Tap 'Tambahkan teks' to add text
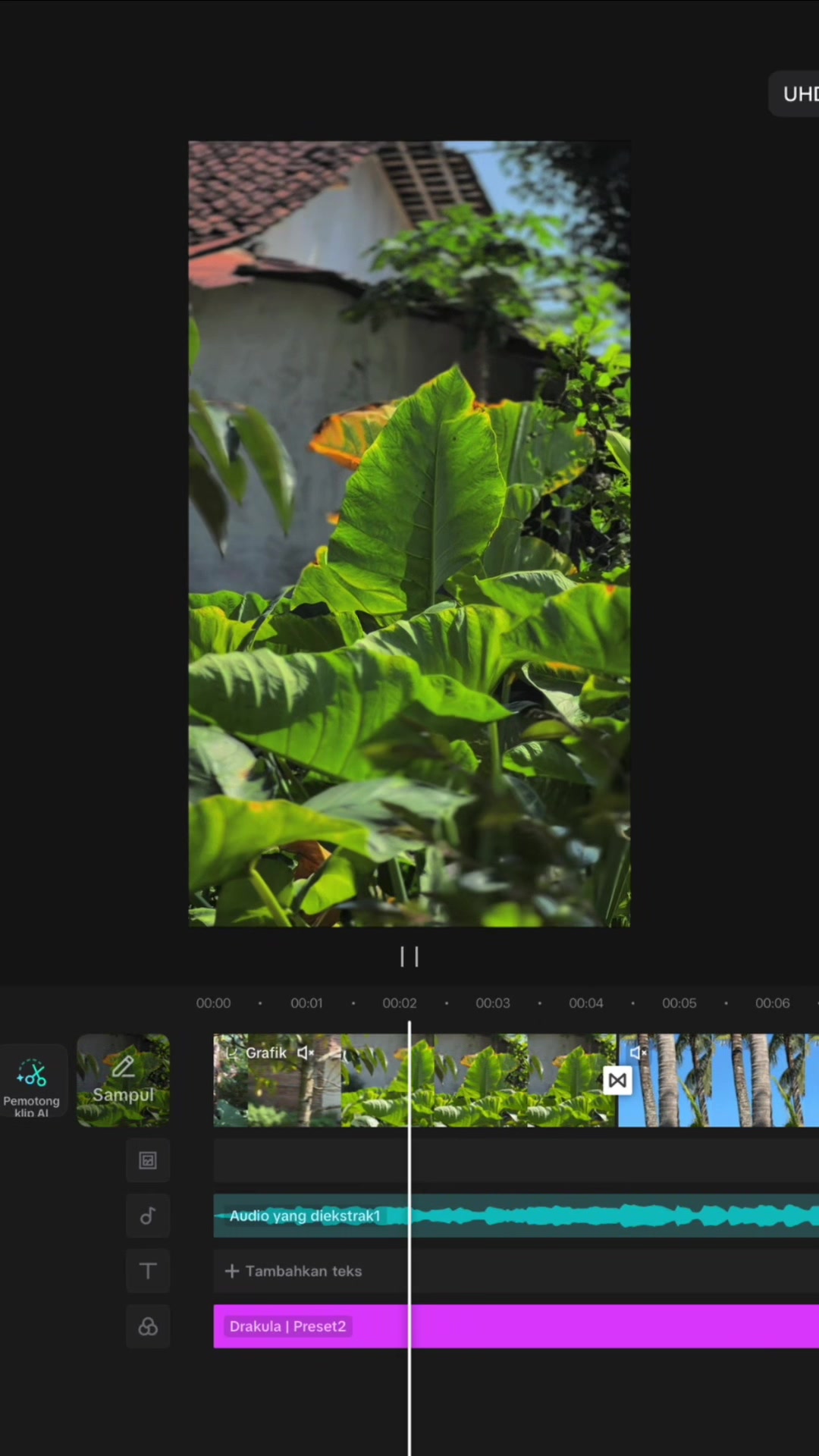Image resolution: width=819 pixels, height=1456 pixels. click(293, 1271)
